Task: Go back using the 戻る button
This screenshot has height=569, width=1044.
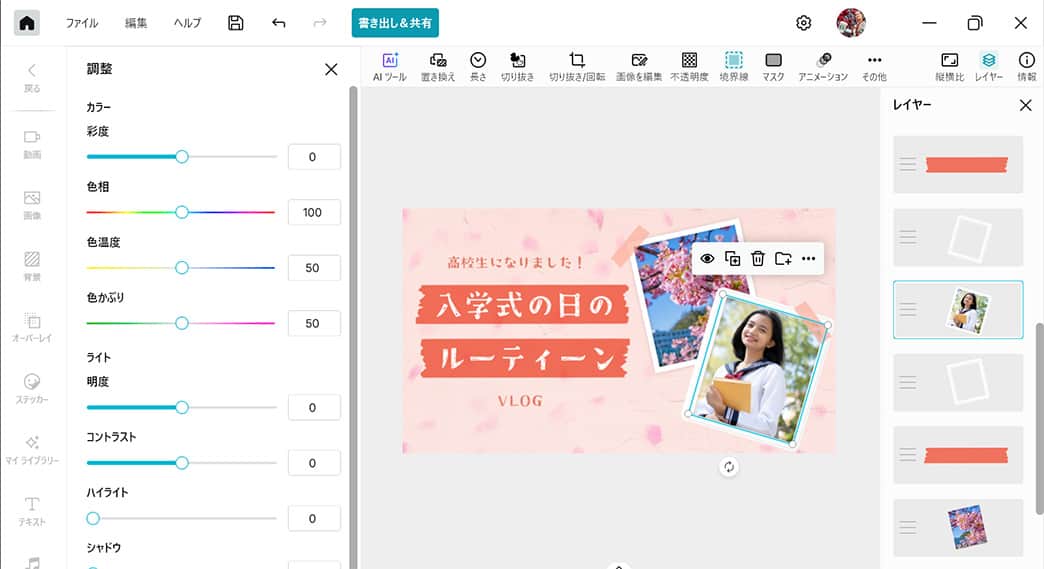Action: 32,77
